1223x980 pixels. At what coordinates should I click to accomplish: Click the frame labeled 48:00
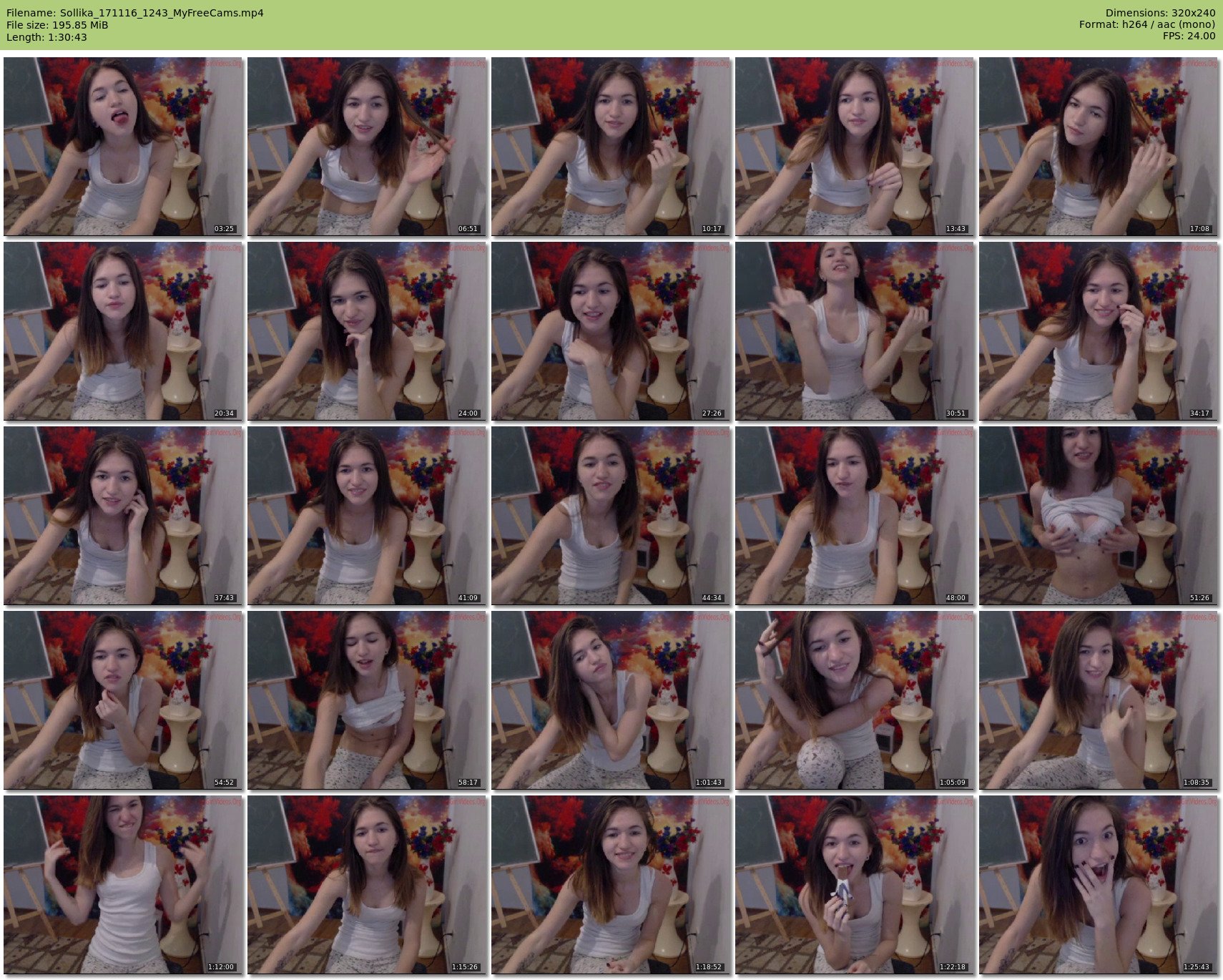click(x=855, y=516)
